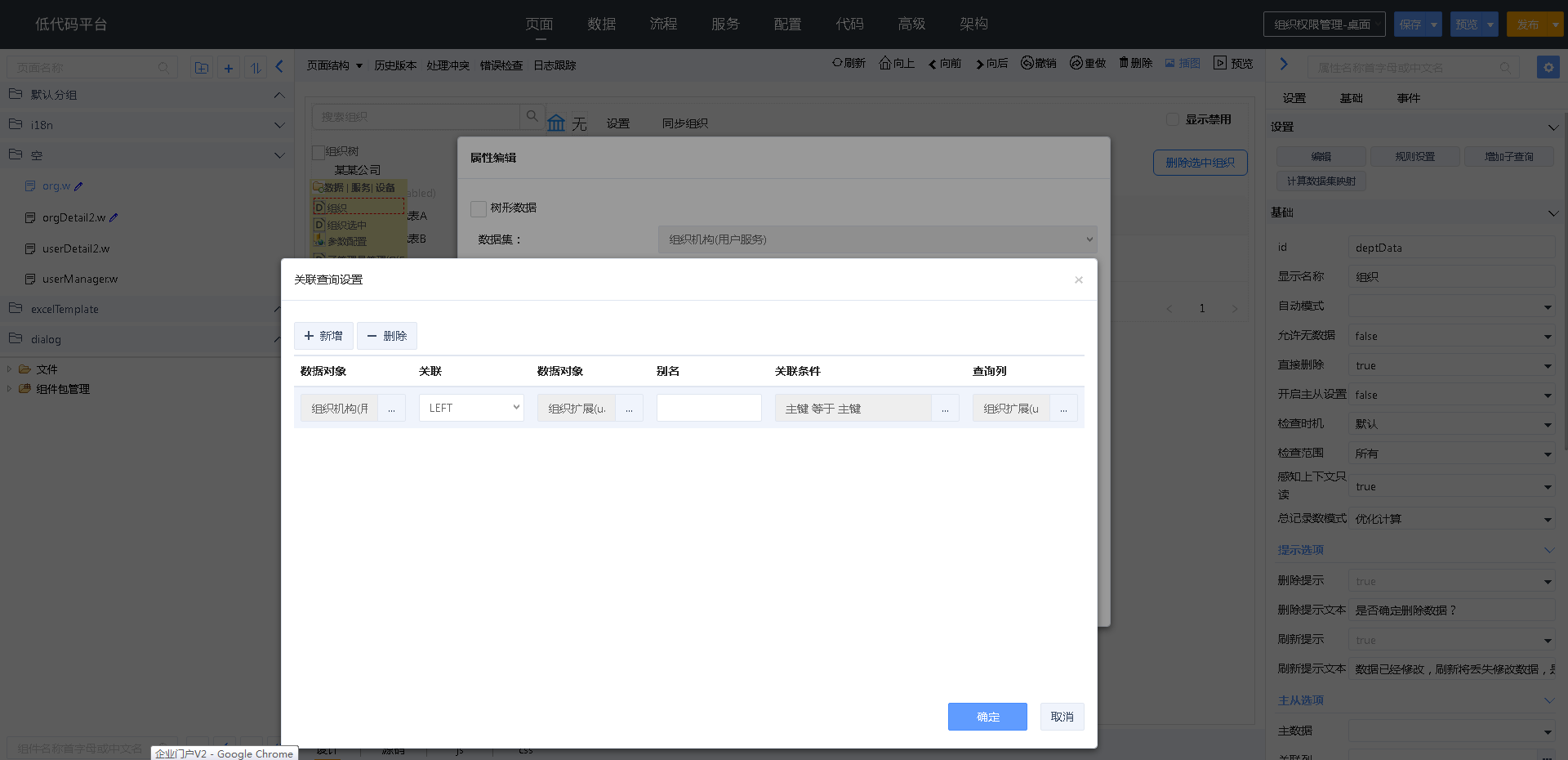
Task: Click the blue 发布 publish button
Action: click(1529, 24)
